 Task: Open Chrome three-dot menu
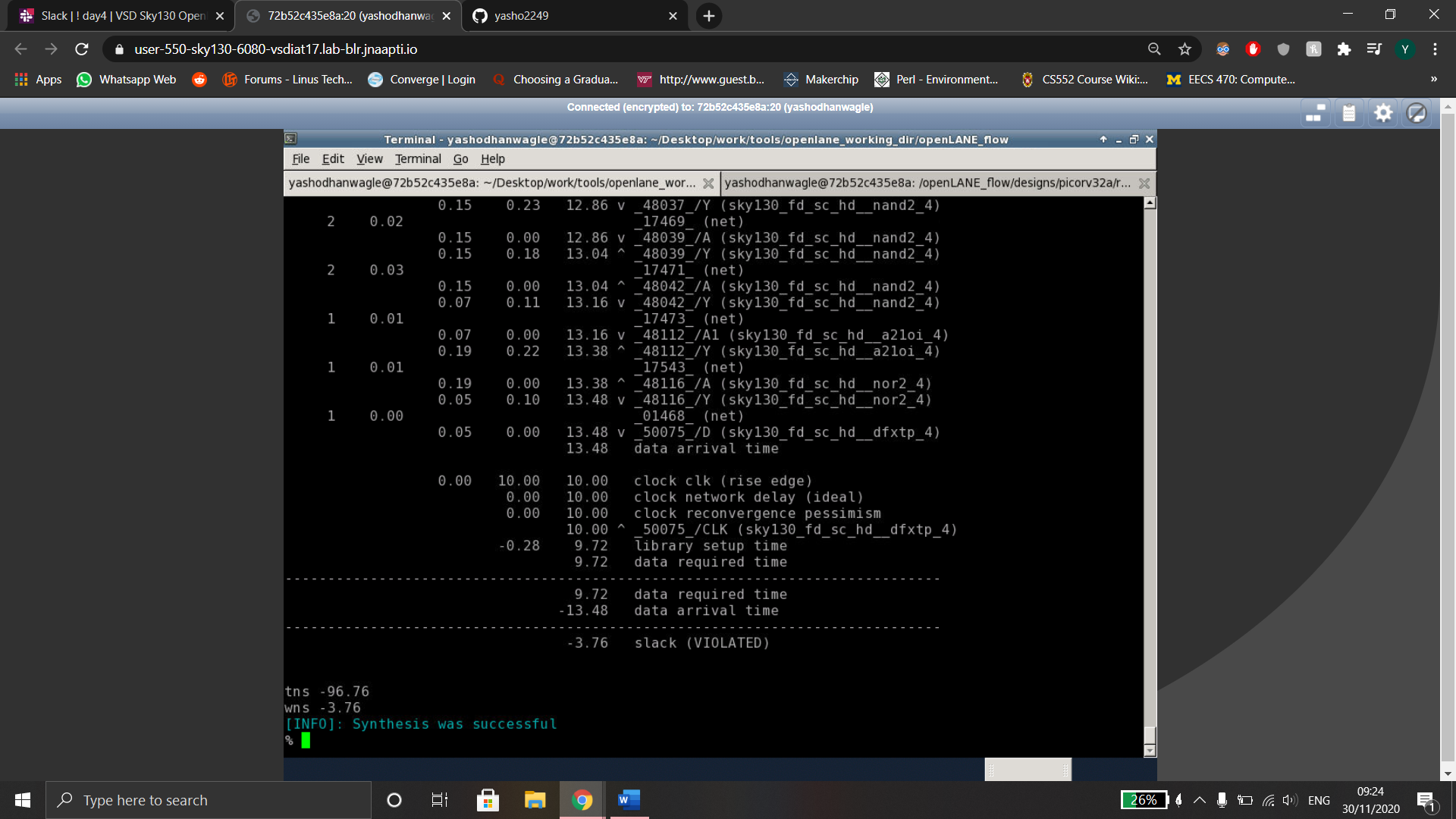(1435, 49)
